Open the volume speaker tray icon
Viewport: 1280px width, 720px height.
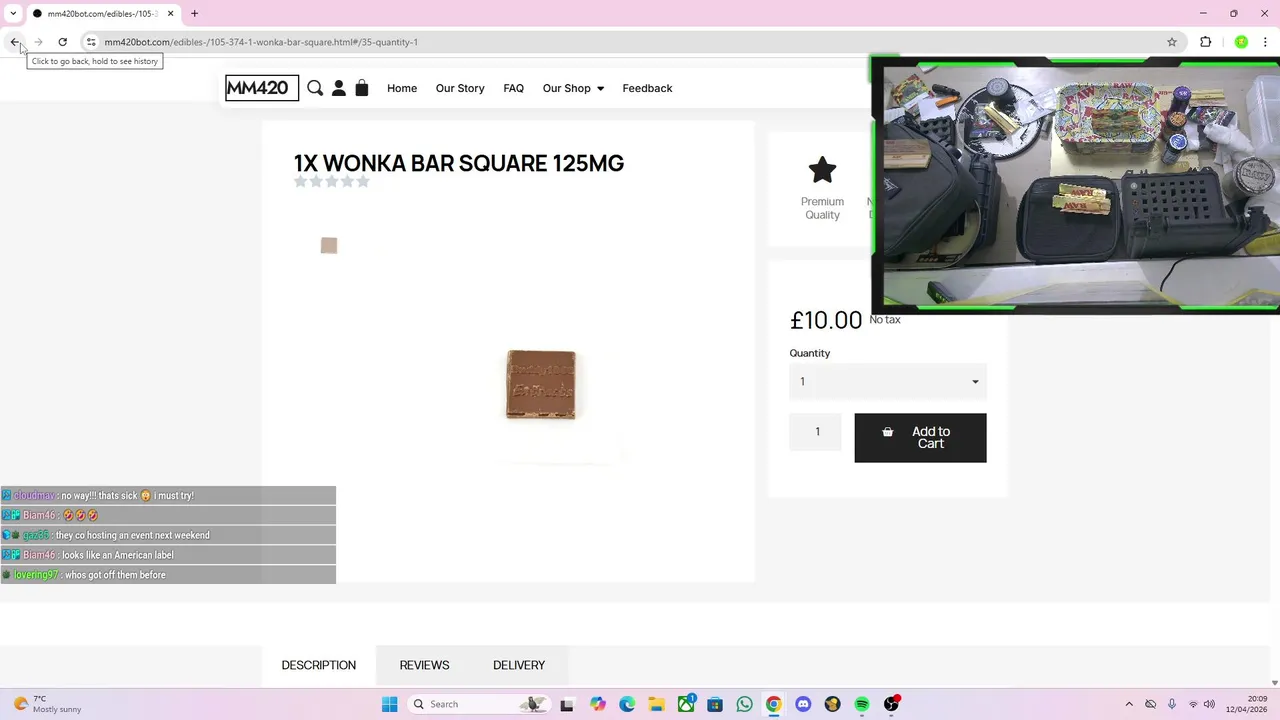point(1209,704)
